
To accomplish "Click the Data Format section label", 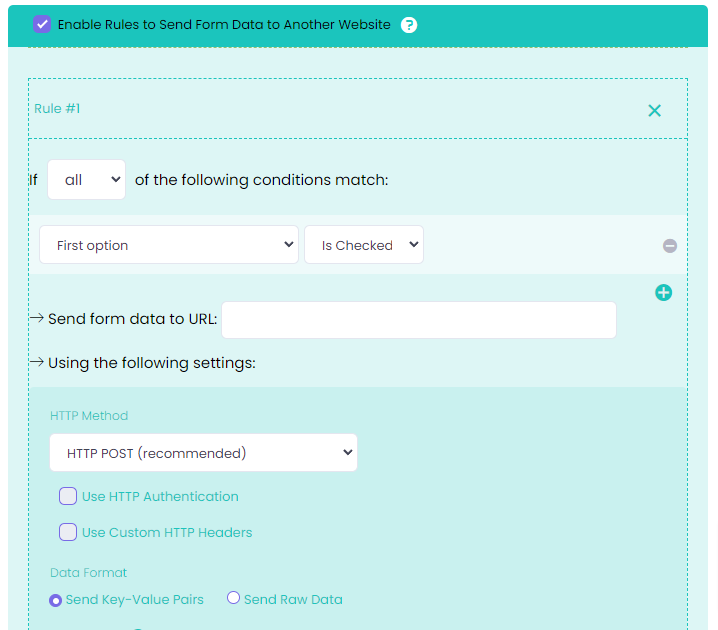I will pyautogui.click(x=89, y=573).
